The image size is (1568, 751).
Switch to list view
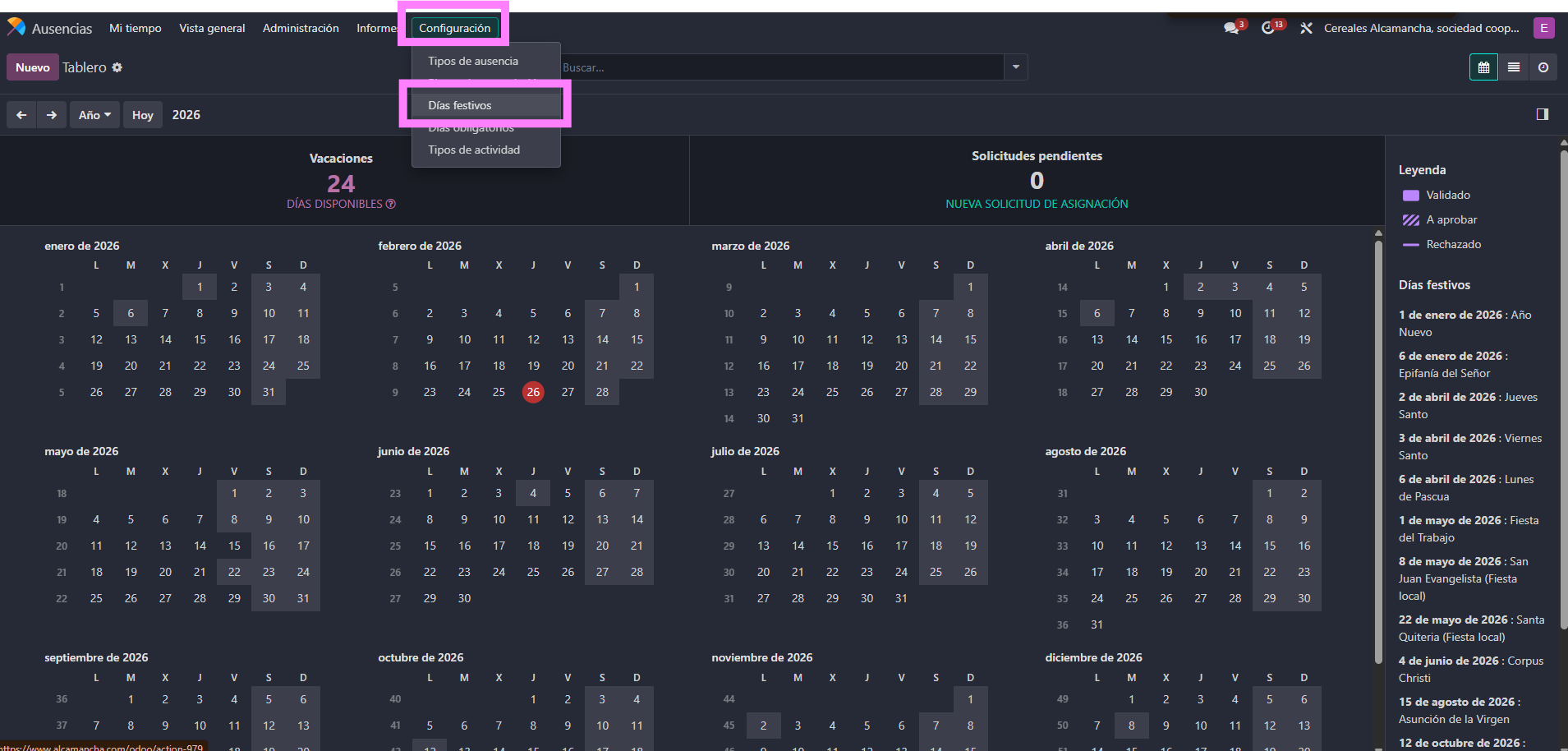[1514, 67]
